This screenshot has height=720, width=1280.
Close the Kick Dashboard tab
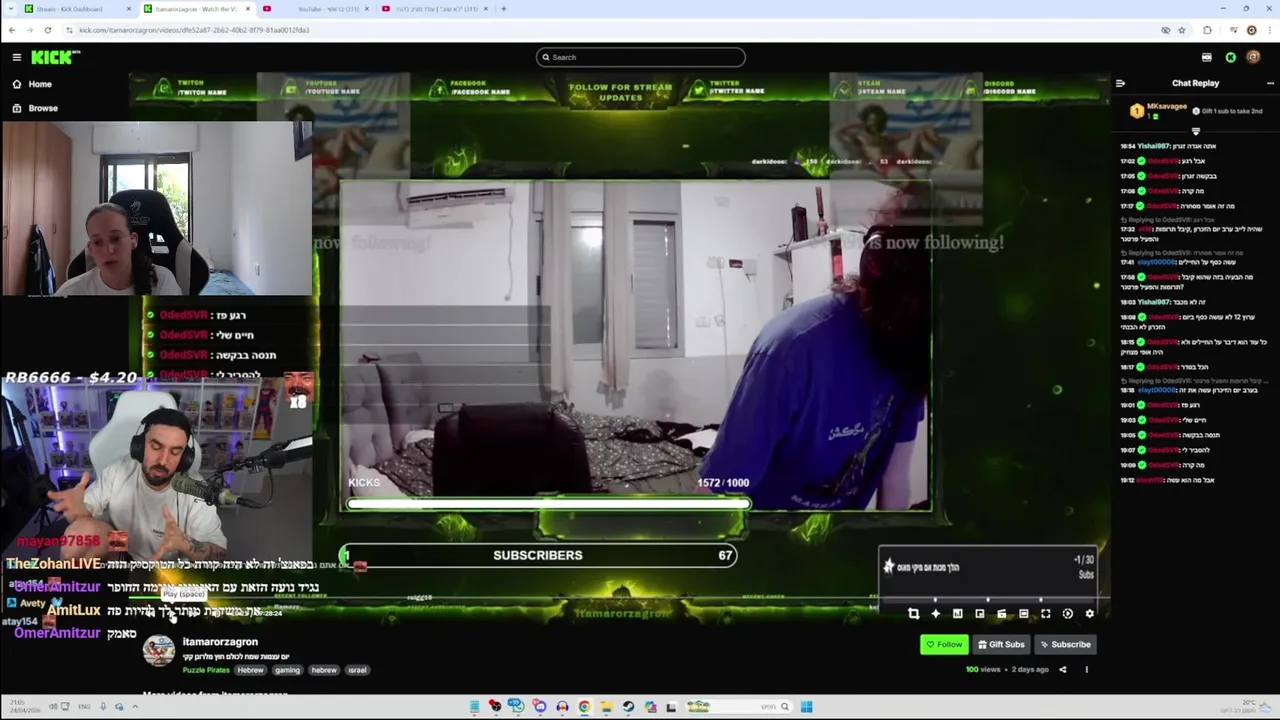coord(129,9)
